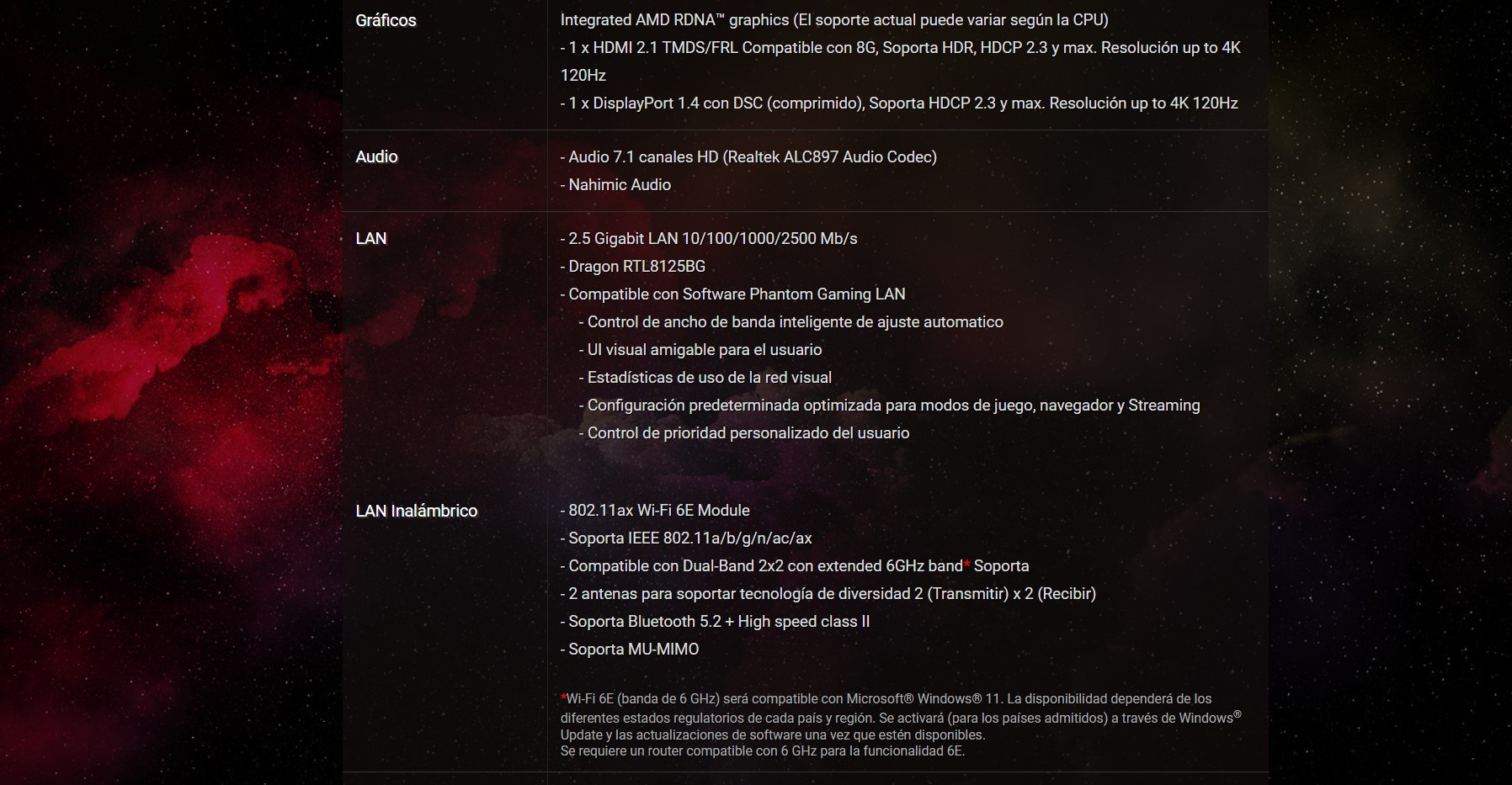Click the Control de prioridad personalizado line

tap(743, 432)
